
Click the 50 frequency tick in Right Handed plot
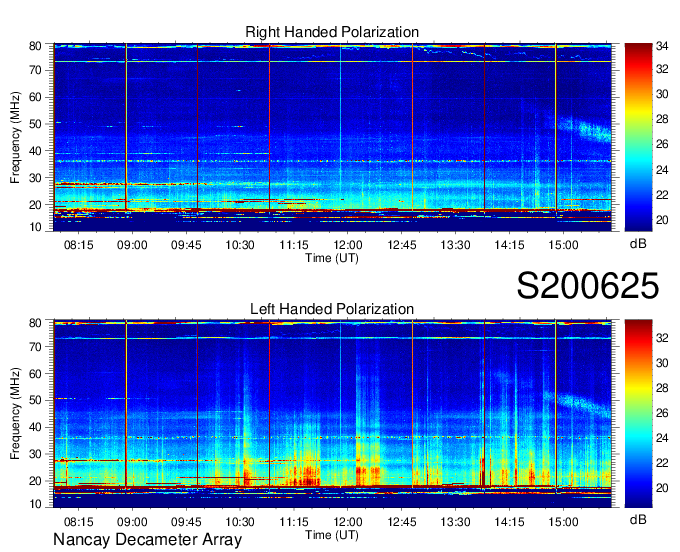click(36, 124)
